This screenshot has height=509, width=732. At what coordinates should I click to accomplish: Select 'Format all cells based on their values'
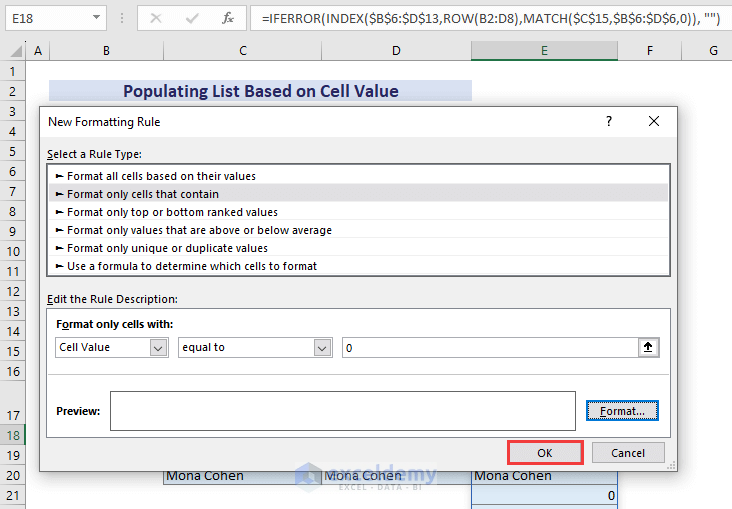click(161, 176)
